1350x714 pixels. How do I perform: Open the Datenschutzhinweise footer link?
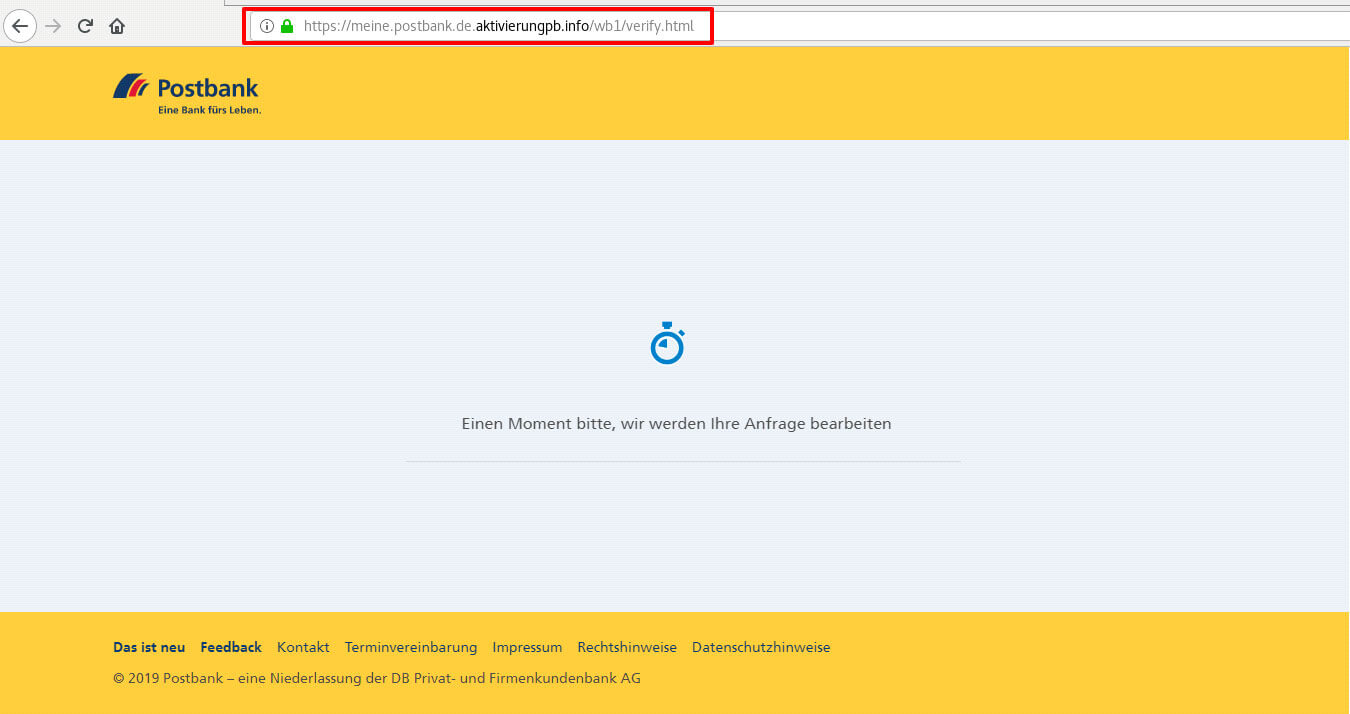pyautogui.click(x=761, y=647)
